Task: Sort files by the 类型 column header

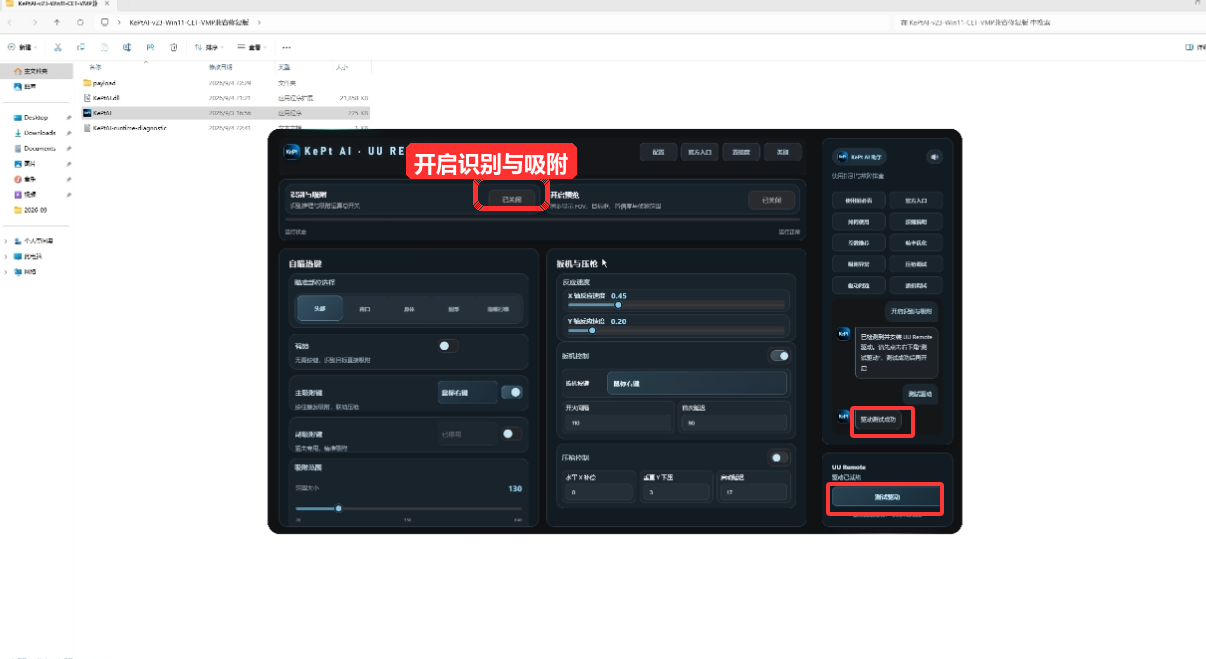Action: click(x=284, y=66)
